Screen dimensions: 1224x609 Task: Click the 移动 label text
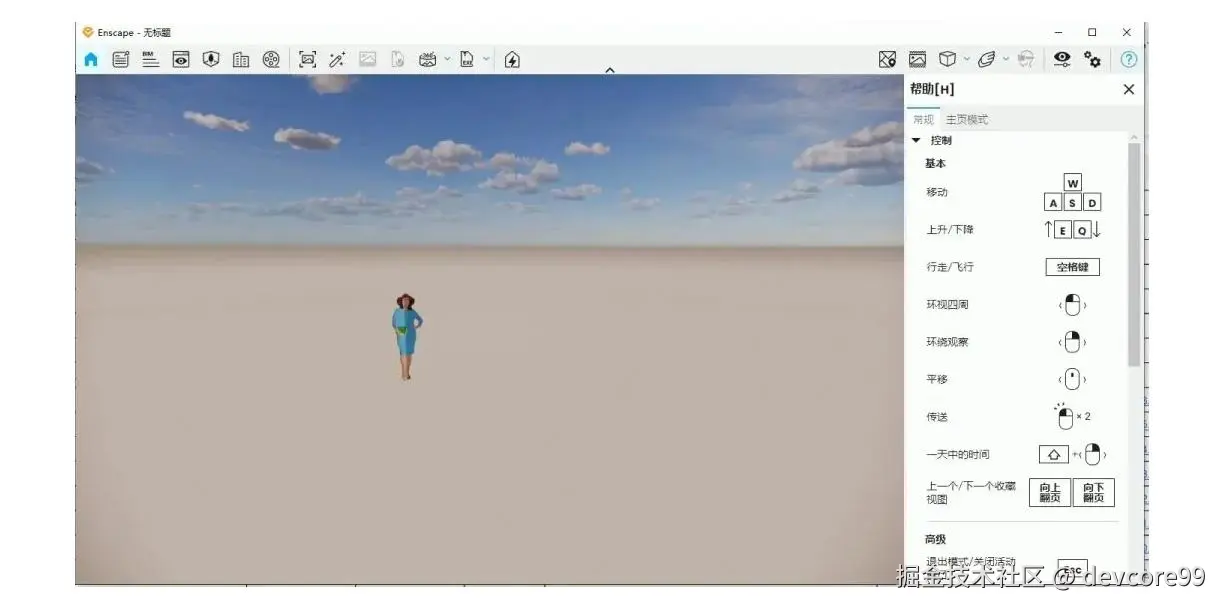936,192
